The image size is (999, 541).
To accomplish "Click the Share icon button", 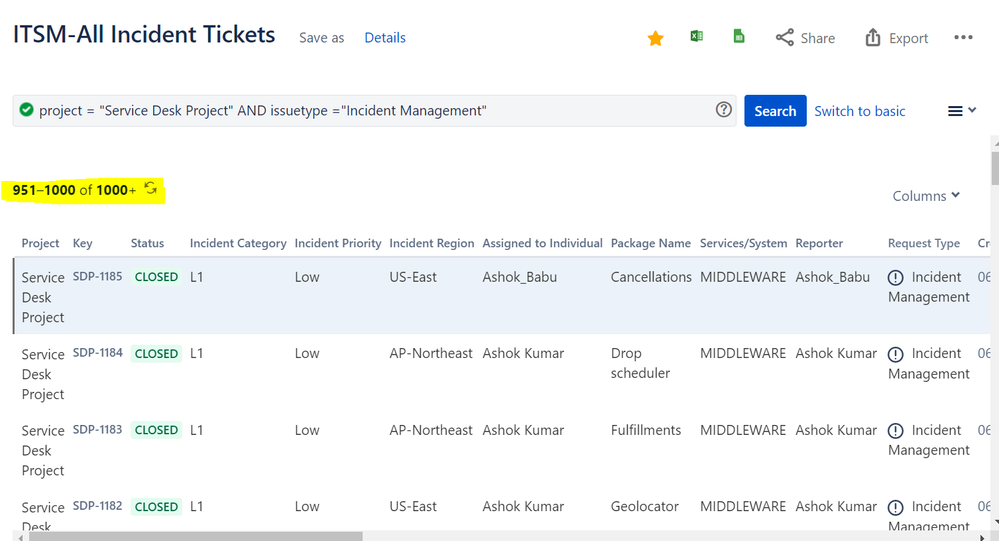I will [805, 38].
